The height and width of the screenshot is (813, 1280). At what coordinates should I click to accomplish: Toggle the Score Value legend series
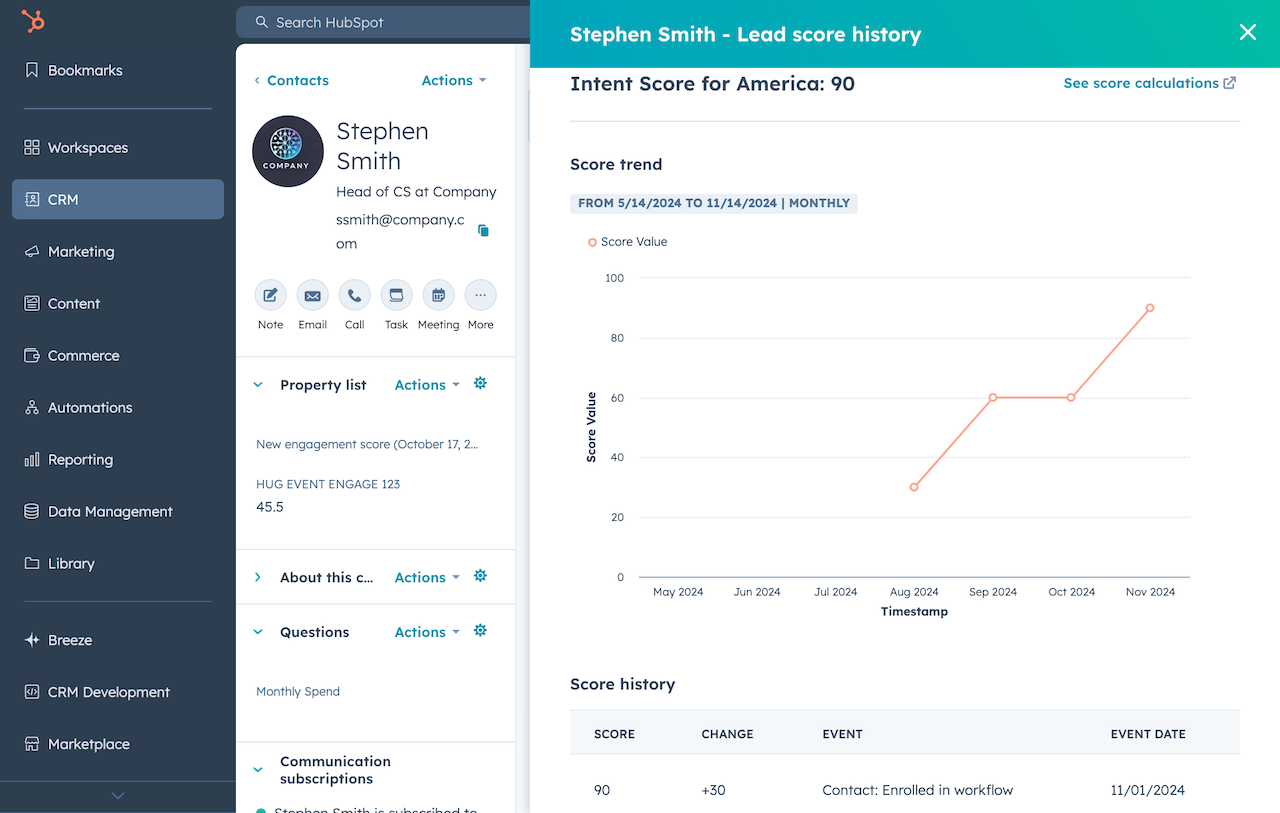[x=627, y=242]
